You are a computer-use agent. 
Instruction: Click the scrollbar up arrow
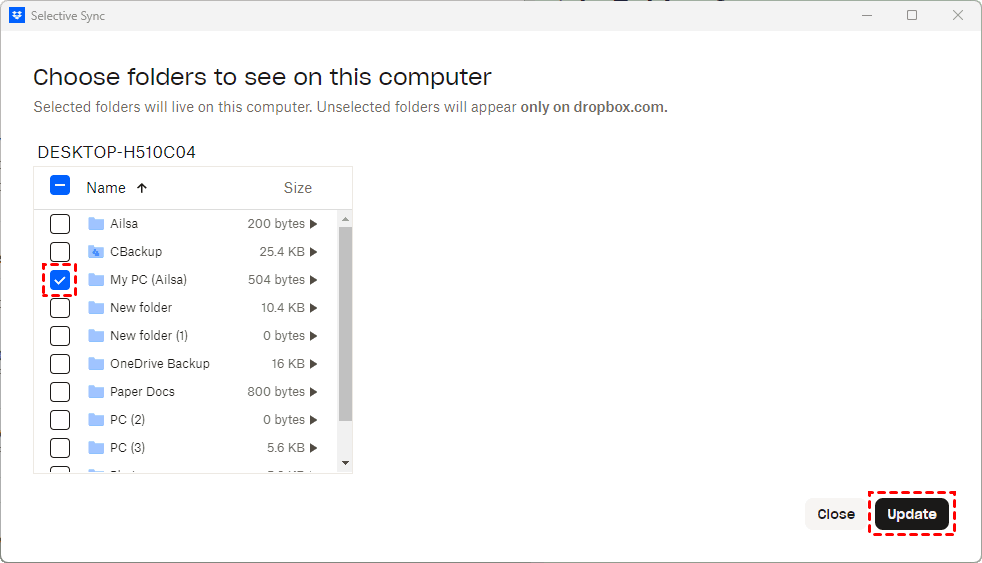(x=345, y=219)
